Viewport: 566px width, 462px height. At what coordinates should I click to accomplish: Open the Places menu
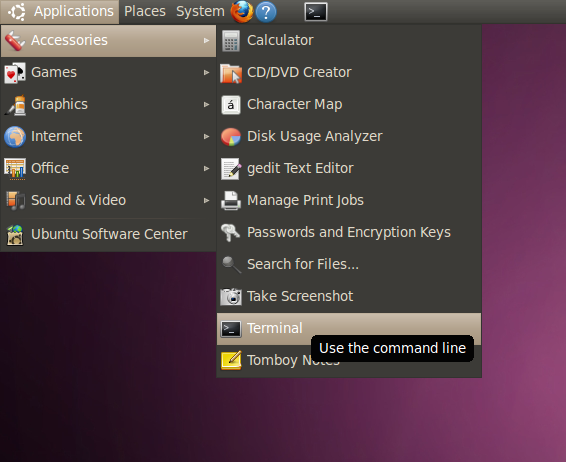pyautogui.click(x=145, y=12)
